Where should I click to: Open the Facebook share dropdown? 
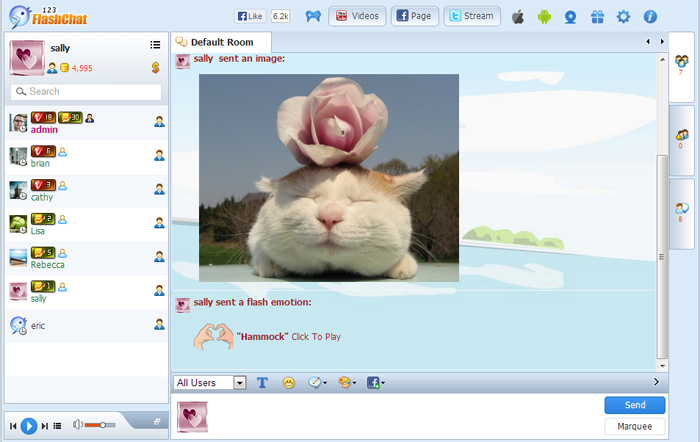(376, 382)
